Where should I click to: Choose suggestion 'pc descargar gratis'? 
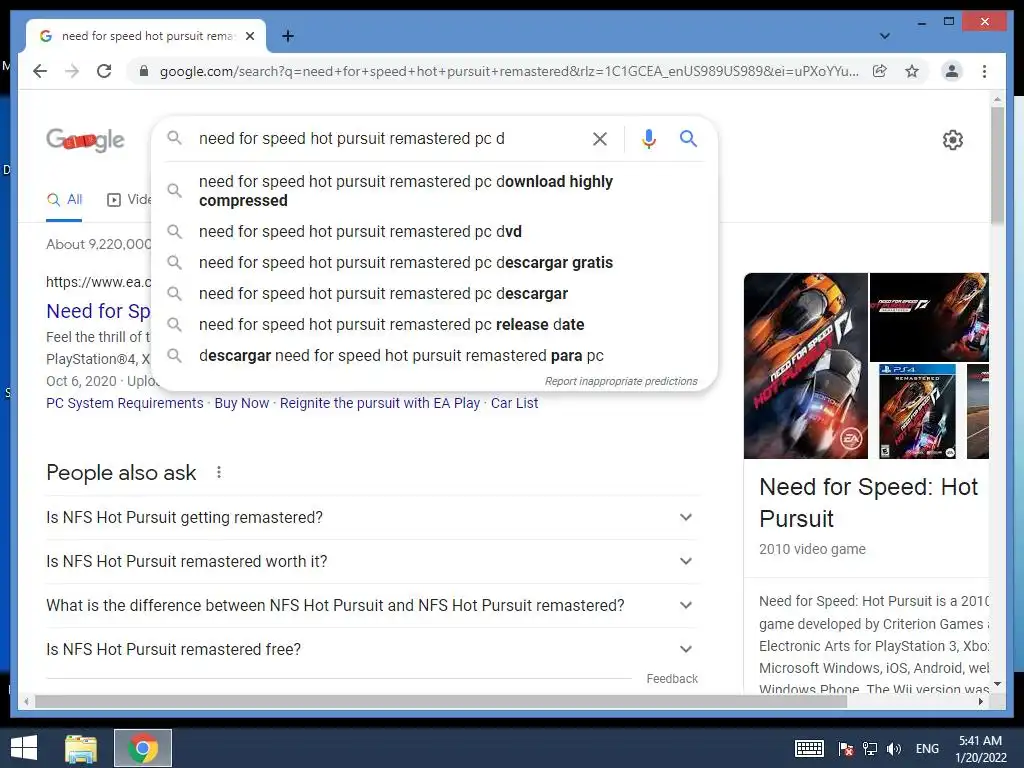coord(434,263)
